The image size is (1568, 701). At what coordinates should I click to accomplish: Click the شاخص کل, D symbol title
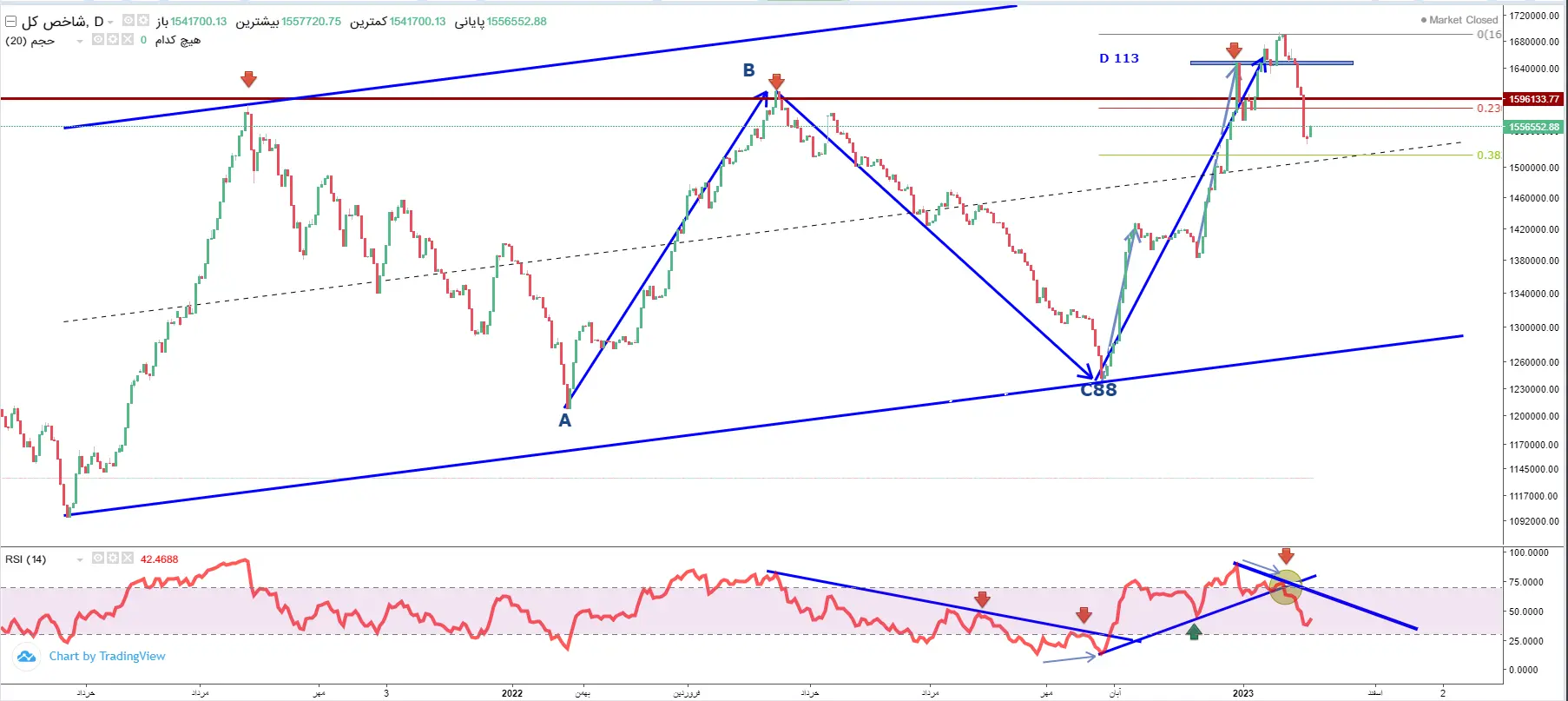point(63,21)
